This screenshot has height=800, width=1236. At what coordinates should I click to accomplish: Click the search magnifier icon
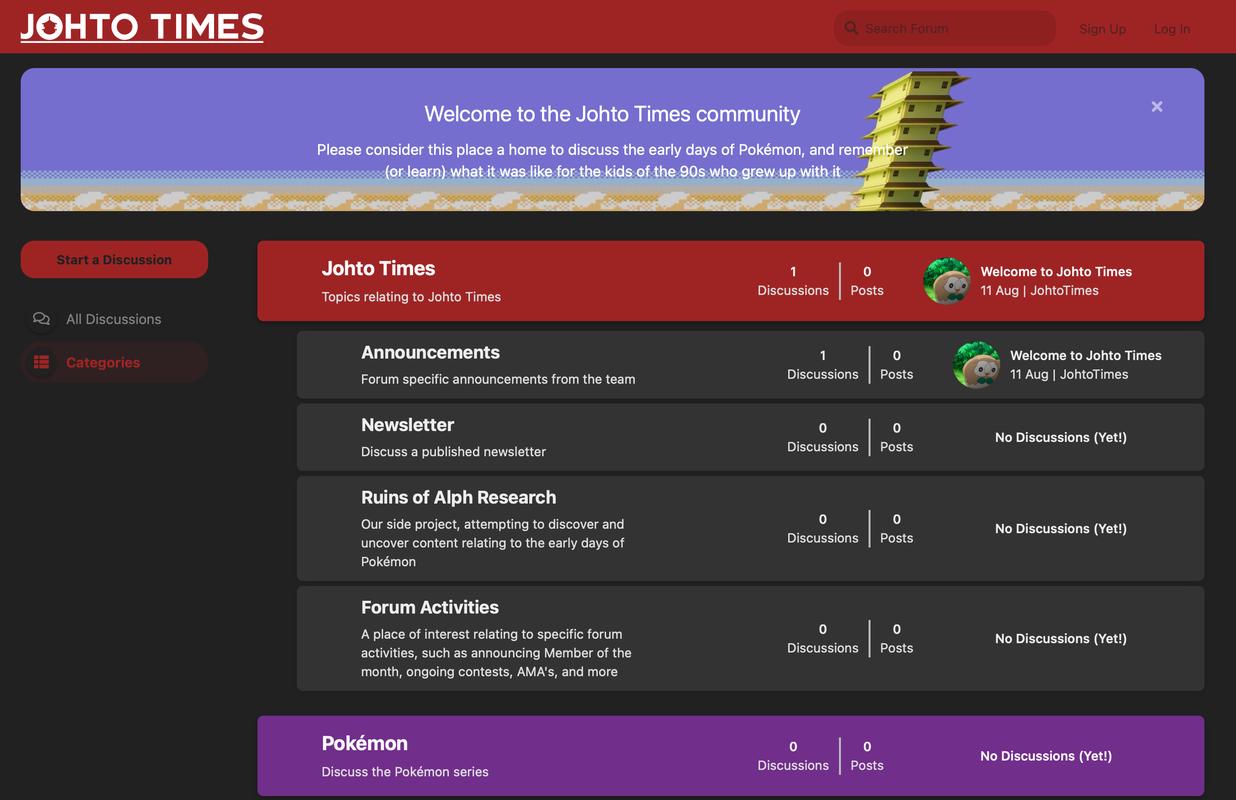[851, 27]
